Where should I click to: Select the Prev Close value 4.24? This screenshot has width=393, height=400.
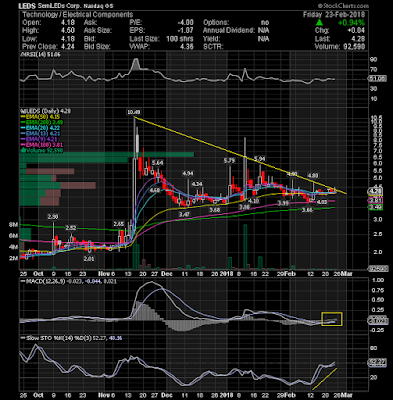point(68,47)
